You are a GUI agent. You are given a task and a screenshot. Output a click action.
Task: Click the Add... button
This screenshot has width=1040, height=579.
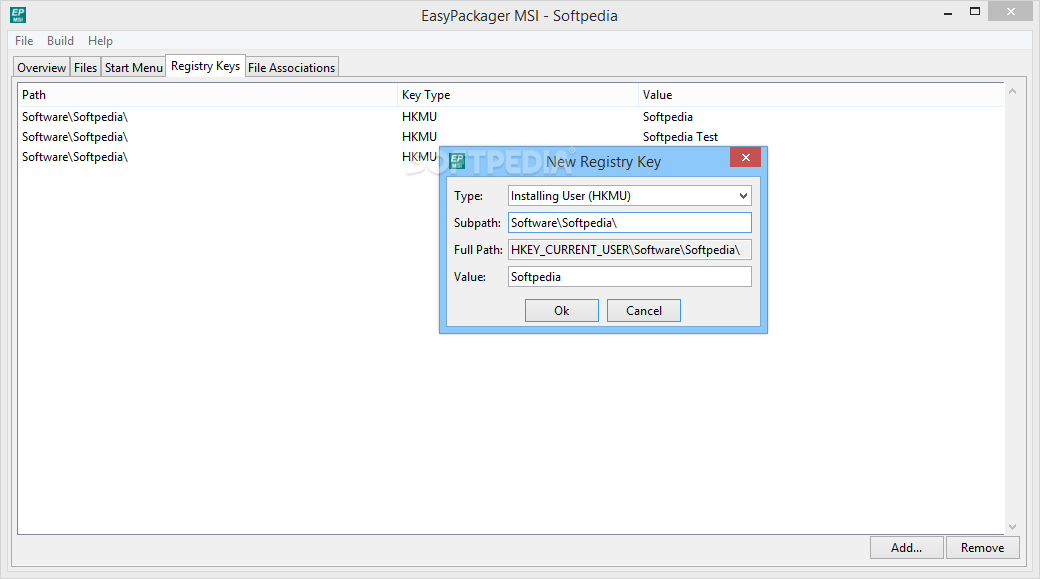coord(907,548)
